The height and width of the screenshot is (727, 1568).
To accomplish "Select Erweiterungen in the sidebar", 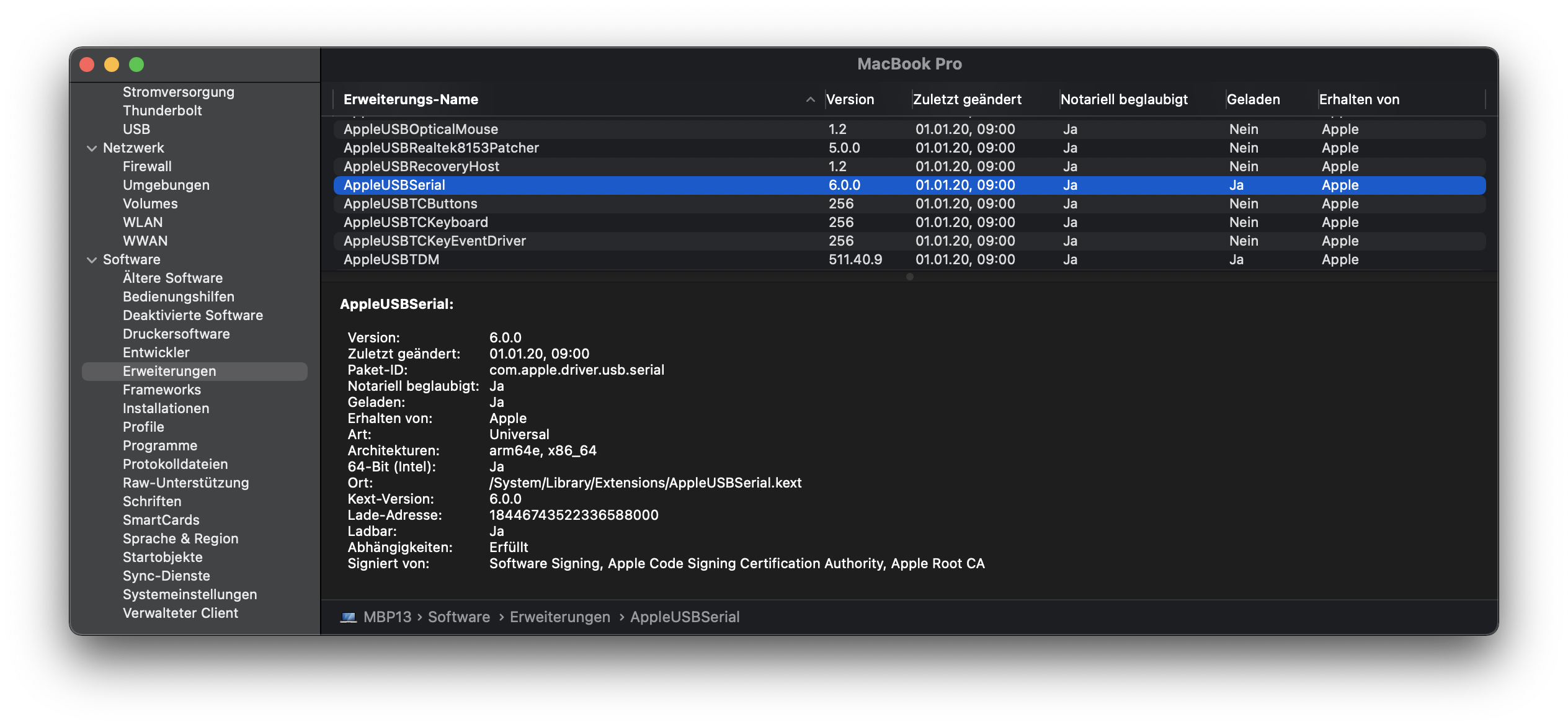I will (195, 371).
